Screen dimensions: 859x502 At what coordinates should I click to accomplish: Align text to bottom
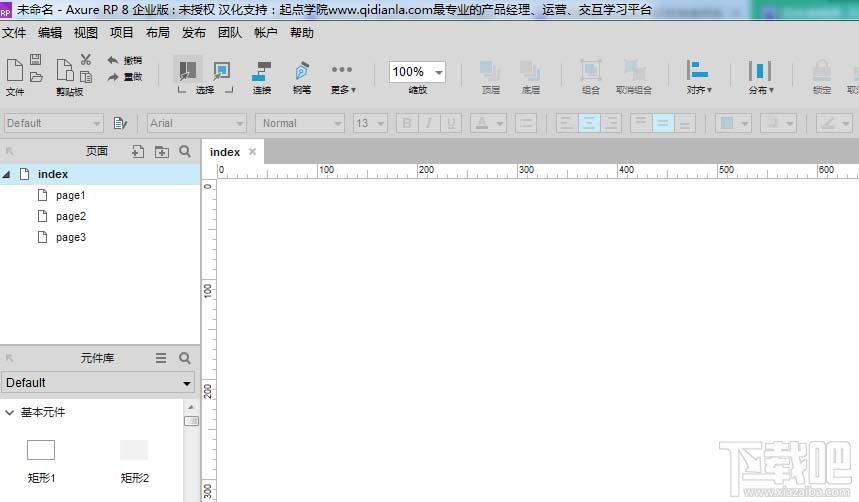coord(685,123)
